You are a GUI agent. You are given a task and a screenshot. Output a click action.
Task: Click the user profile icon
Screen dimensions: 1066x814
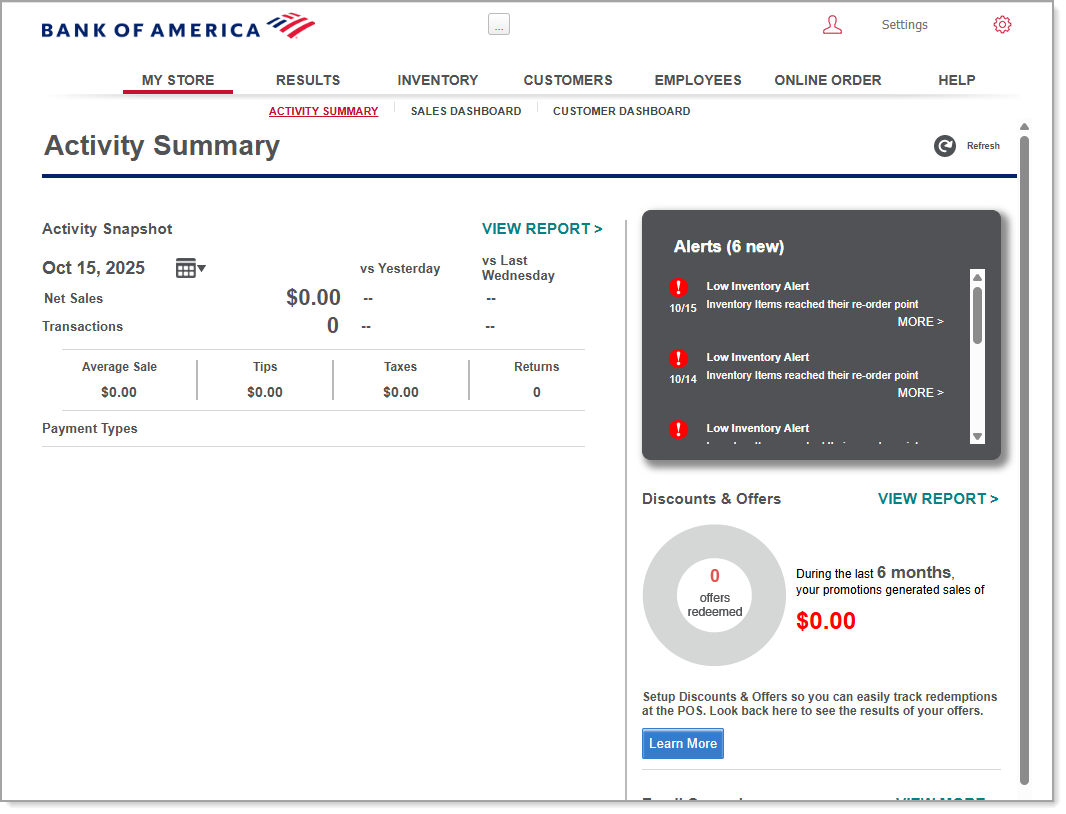(x=832, y=25)
